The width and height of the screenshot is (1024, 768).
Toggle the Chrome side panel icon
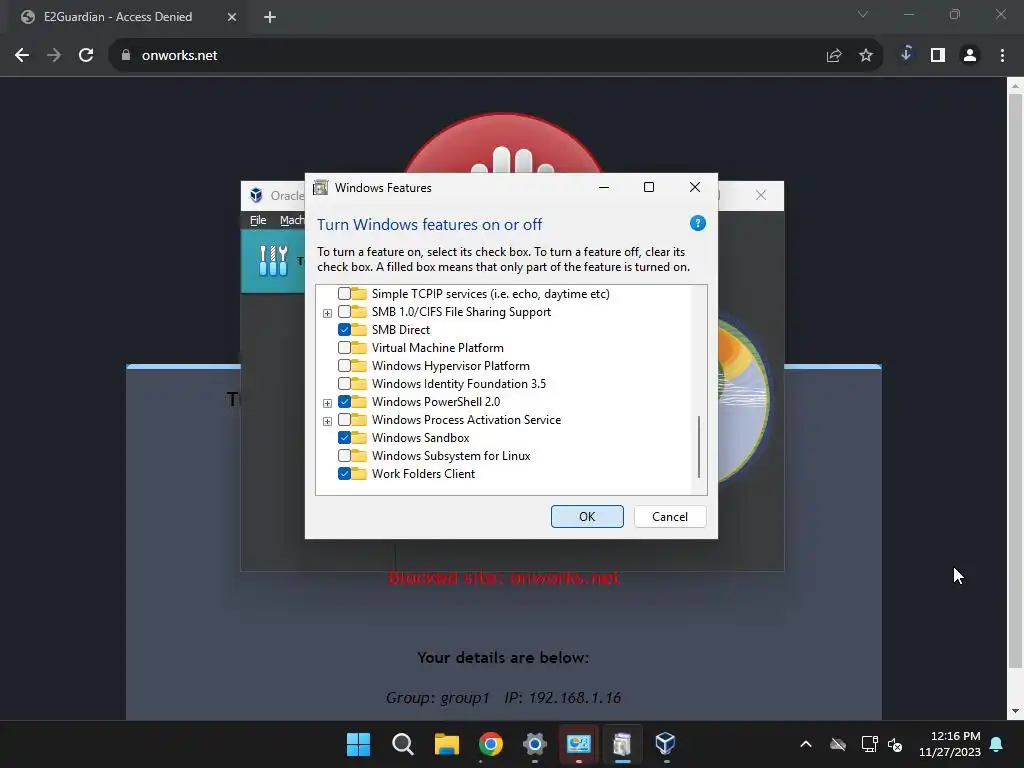[938, 56]
